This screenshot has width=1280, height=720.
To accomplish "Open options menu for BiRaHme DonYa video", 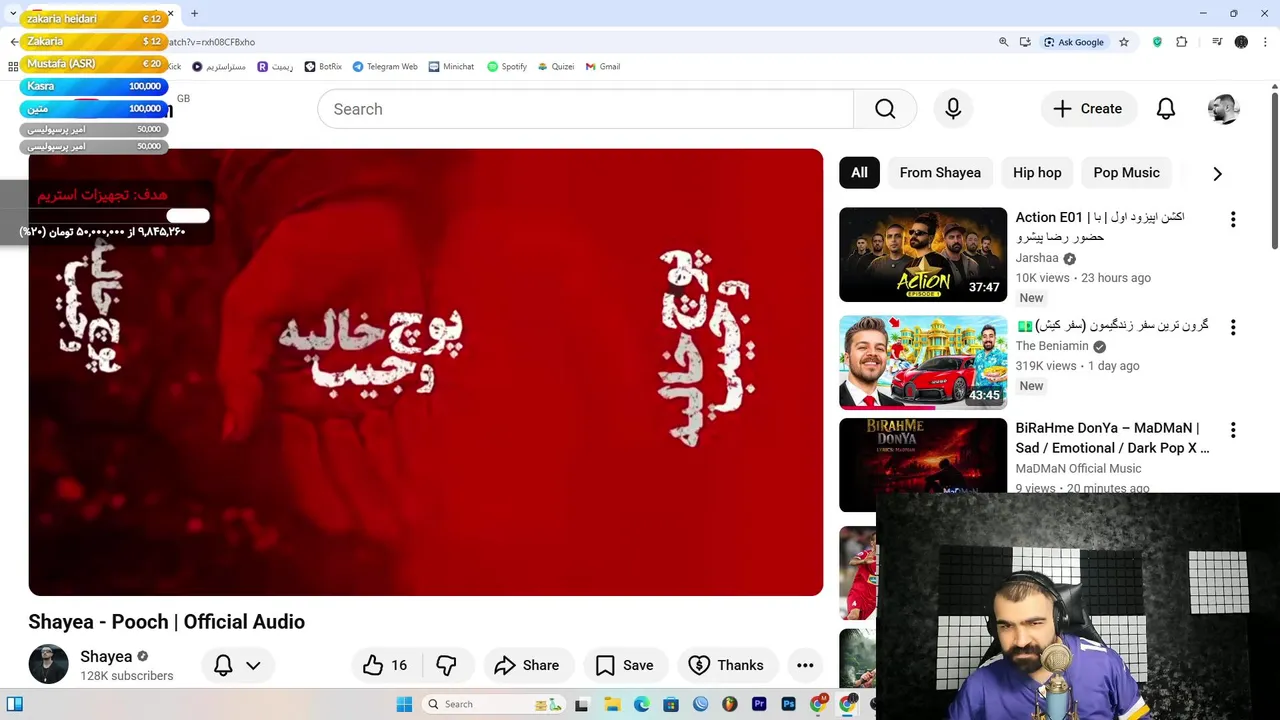I will [x=1233, y=430].
